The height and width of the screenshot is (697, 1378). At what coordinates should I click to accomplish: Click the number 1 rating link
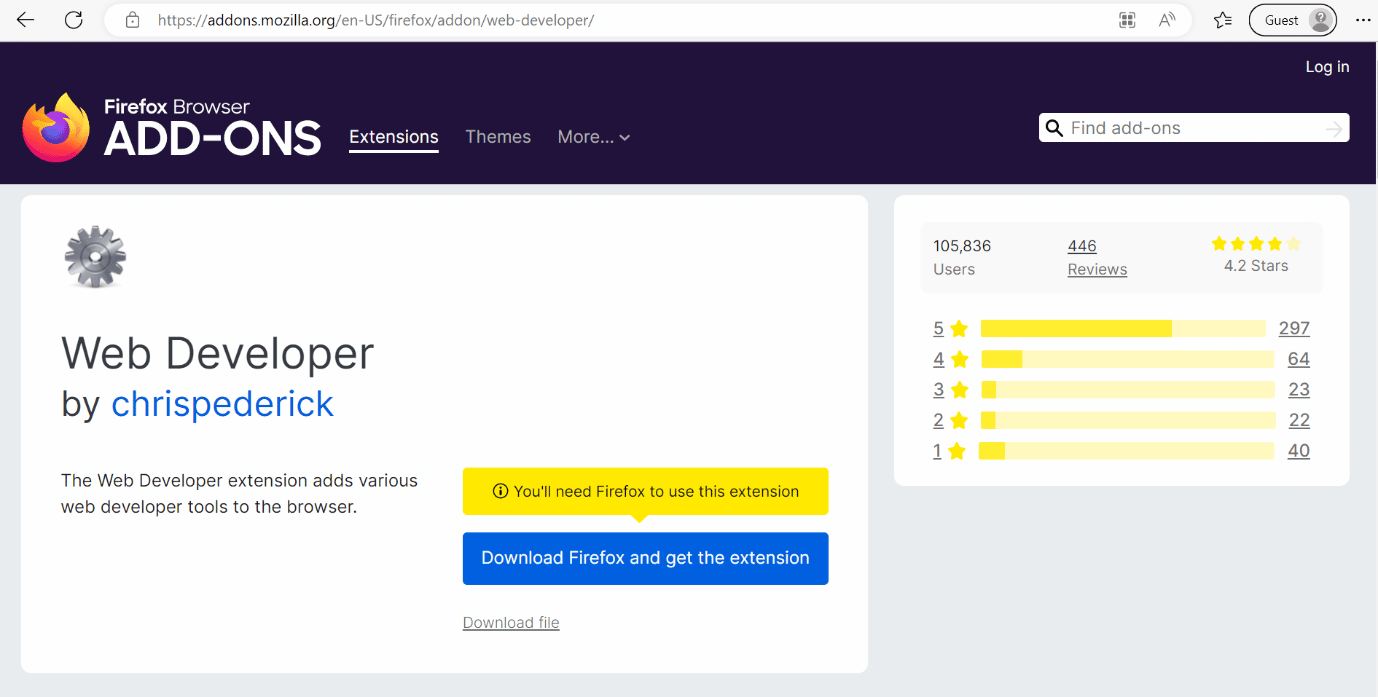click(x=937, y=451)
